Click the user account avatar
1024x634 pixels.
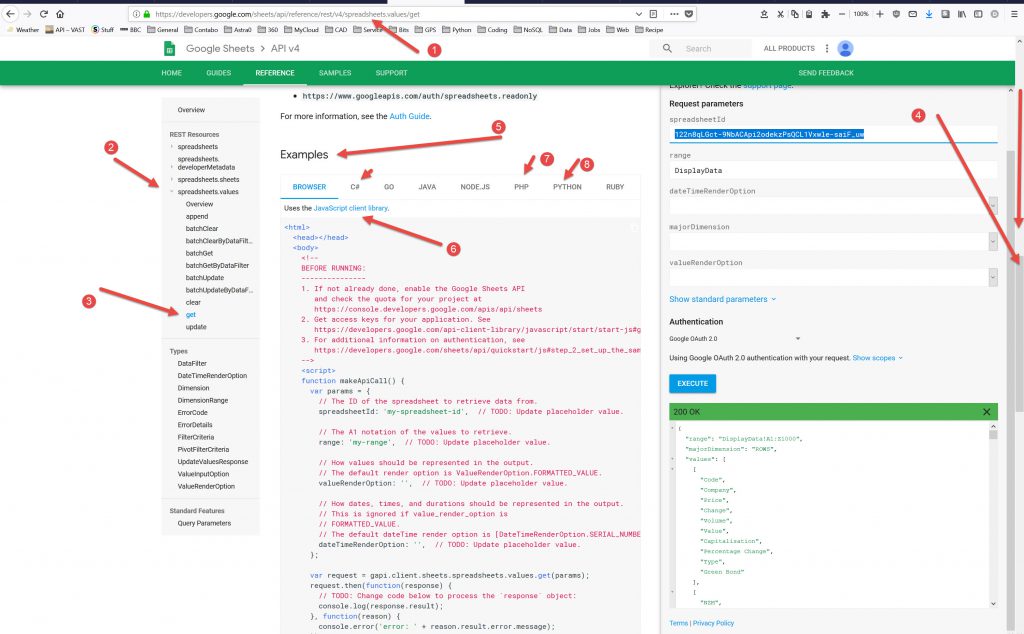845,48
